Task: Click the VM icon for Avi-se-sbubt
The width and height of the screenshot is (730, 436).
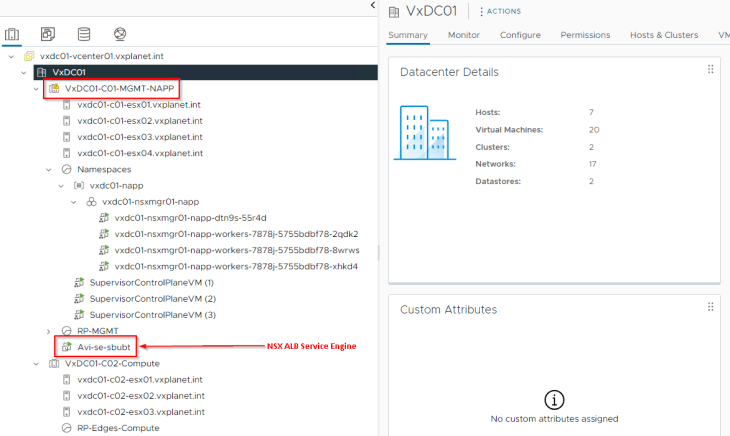Action: [x=67, y=347]
